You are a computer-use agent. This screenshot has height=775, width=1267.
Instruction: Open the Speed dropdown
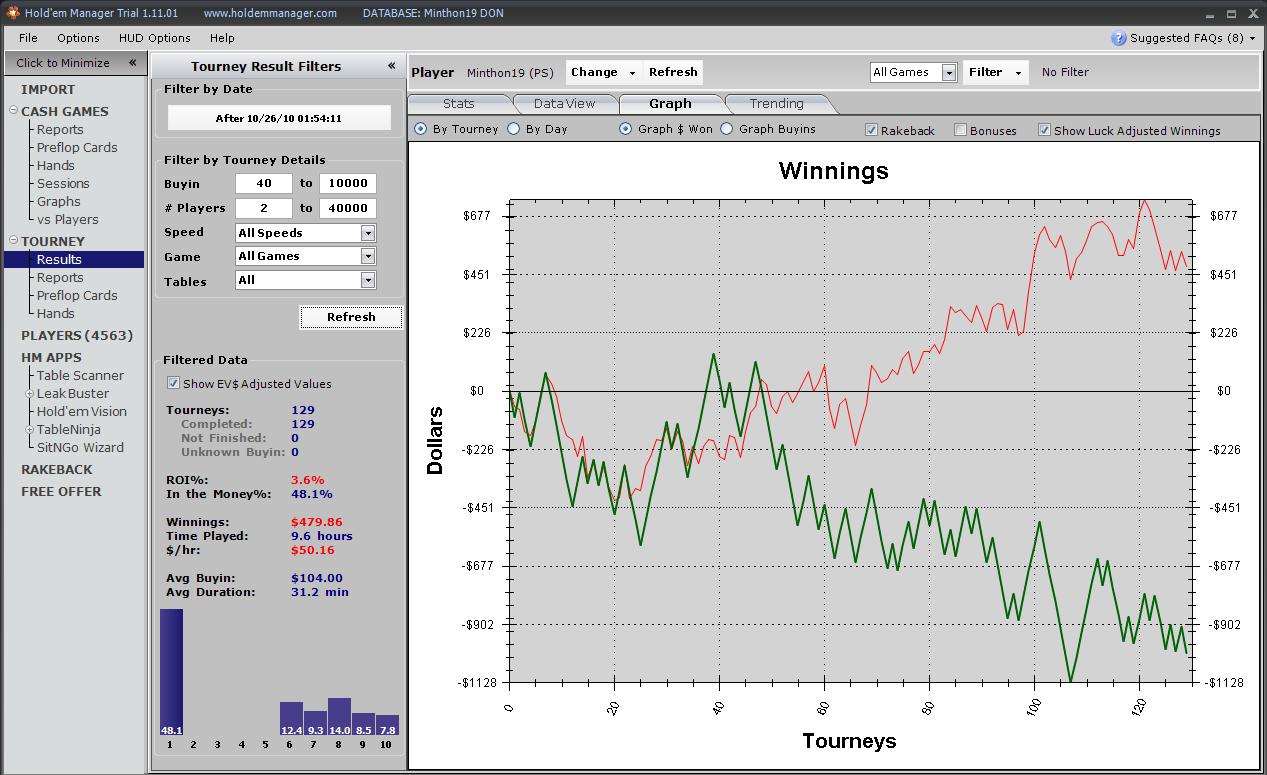tap(367, 233)
